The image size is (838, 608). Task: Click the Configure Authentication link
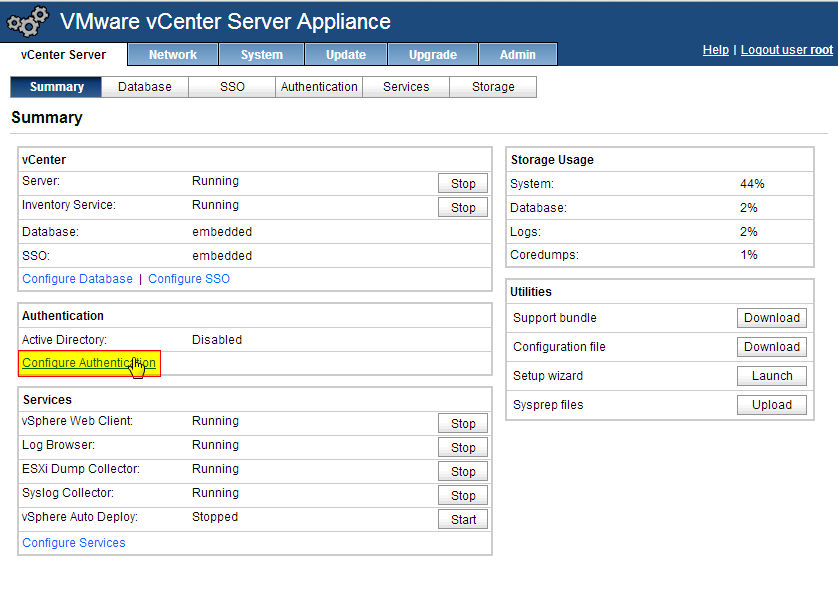[x=88, y=363]
